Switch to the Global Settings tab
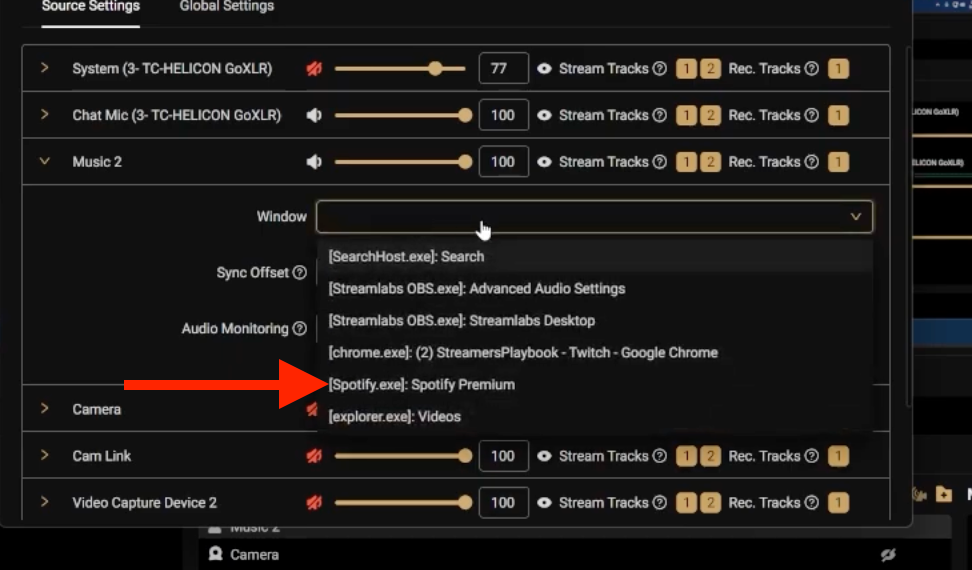The width and height of the screenshot is (972, 570). click(x=226, y=6)
